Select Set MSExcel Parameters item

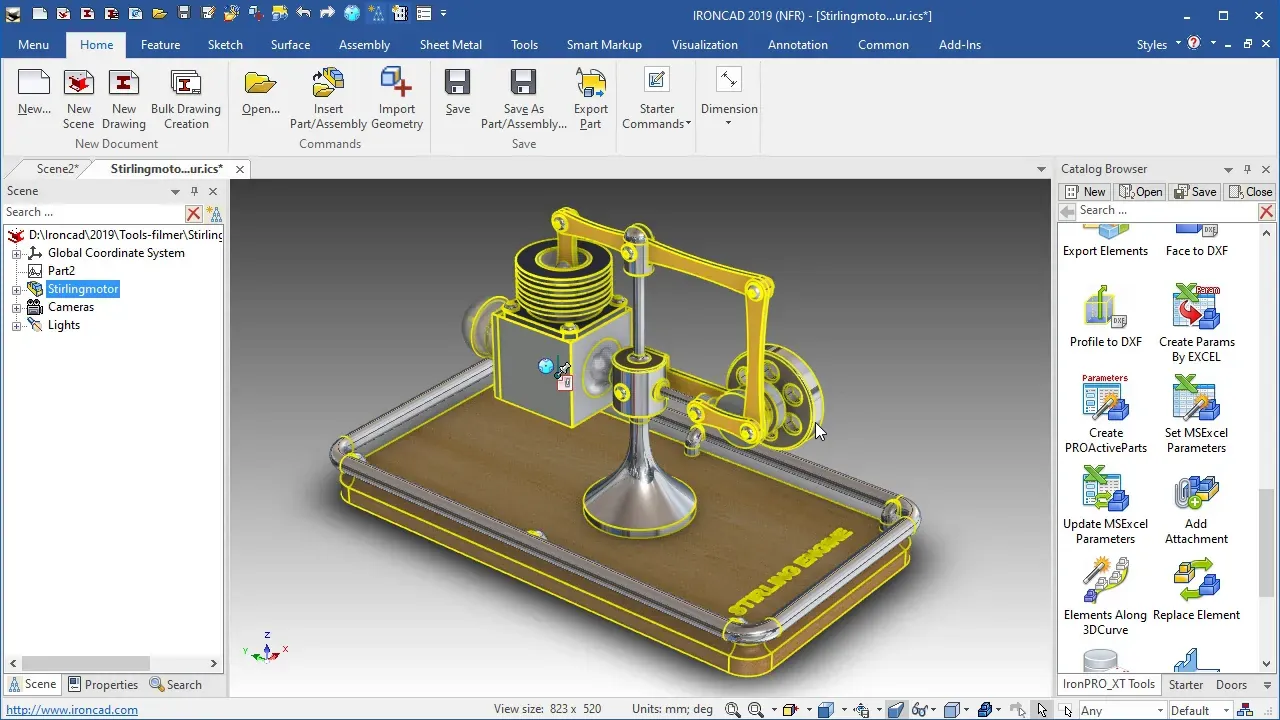(1196, 398)
